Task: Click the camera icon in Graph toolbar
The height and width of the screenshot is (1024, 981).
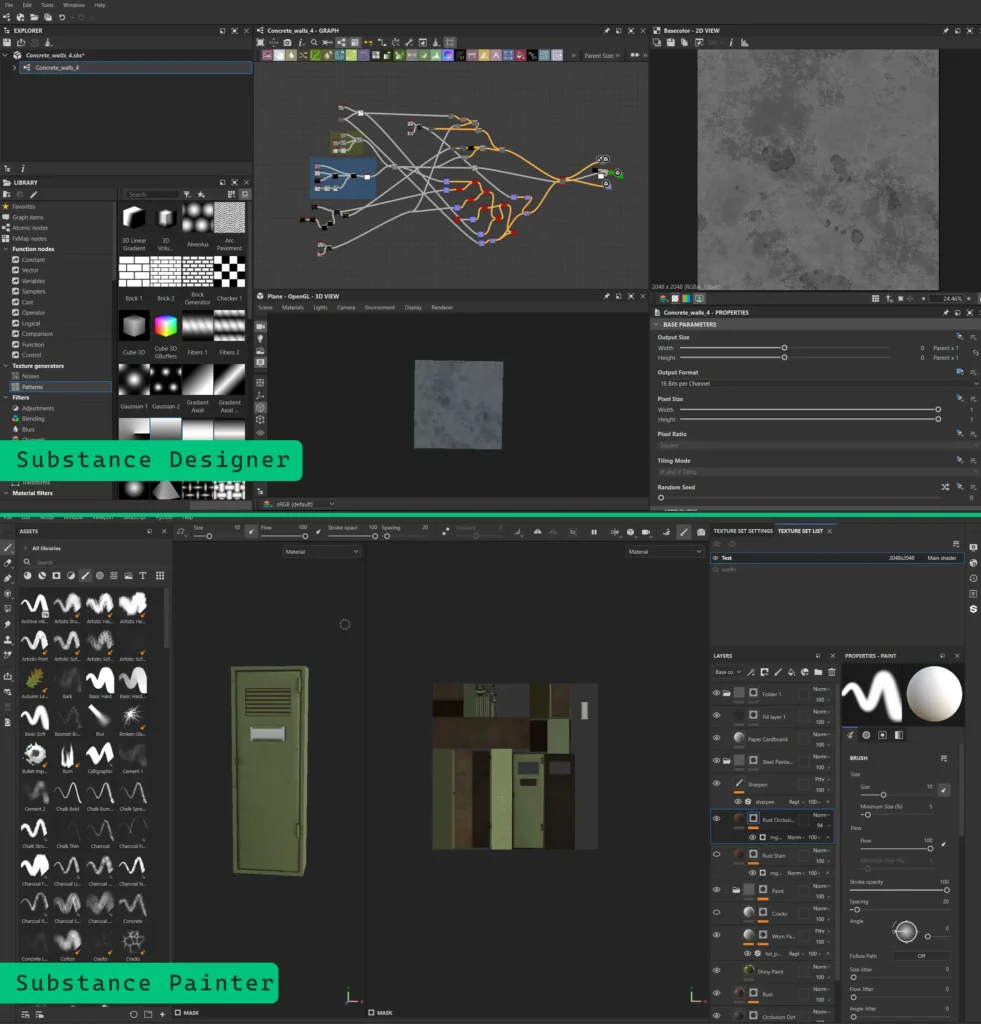Action: (288, 43)
